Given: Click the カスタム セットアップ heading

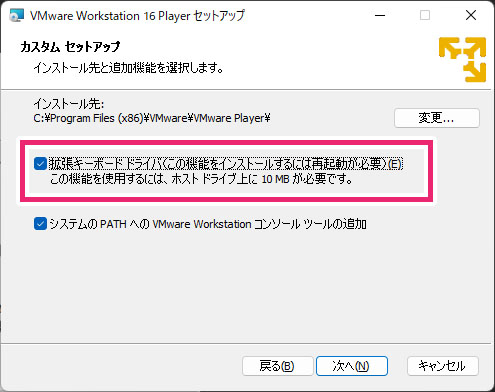Looking at the screenshot, I should [x=70, y=47].
